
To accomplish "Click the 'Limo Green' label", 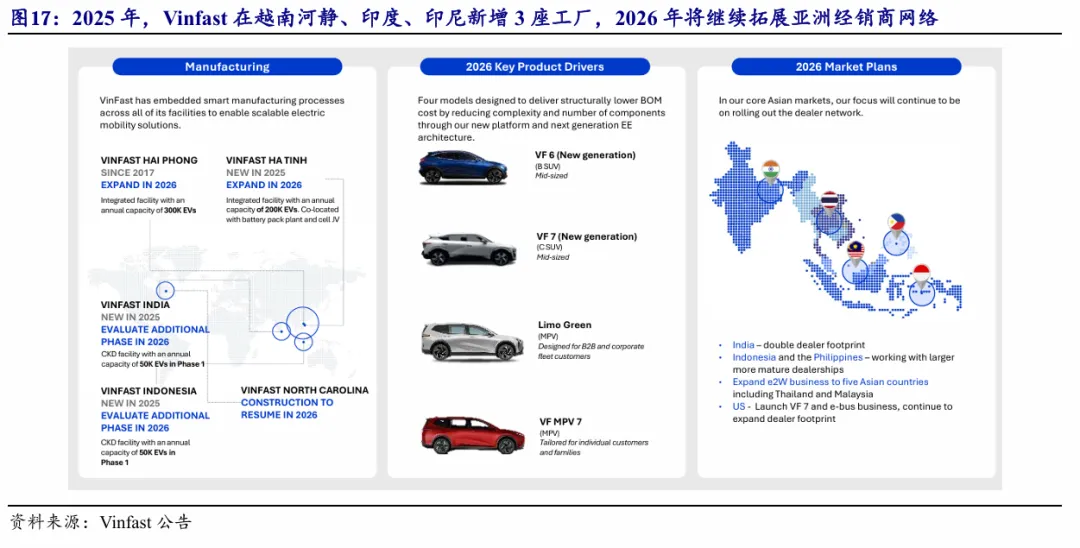I will tap(564, 325).
